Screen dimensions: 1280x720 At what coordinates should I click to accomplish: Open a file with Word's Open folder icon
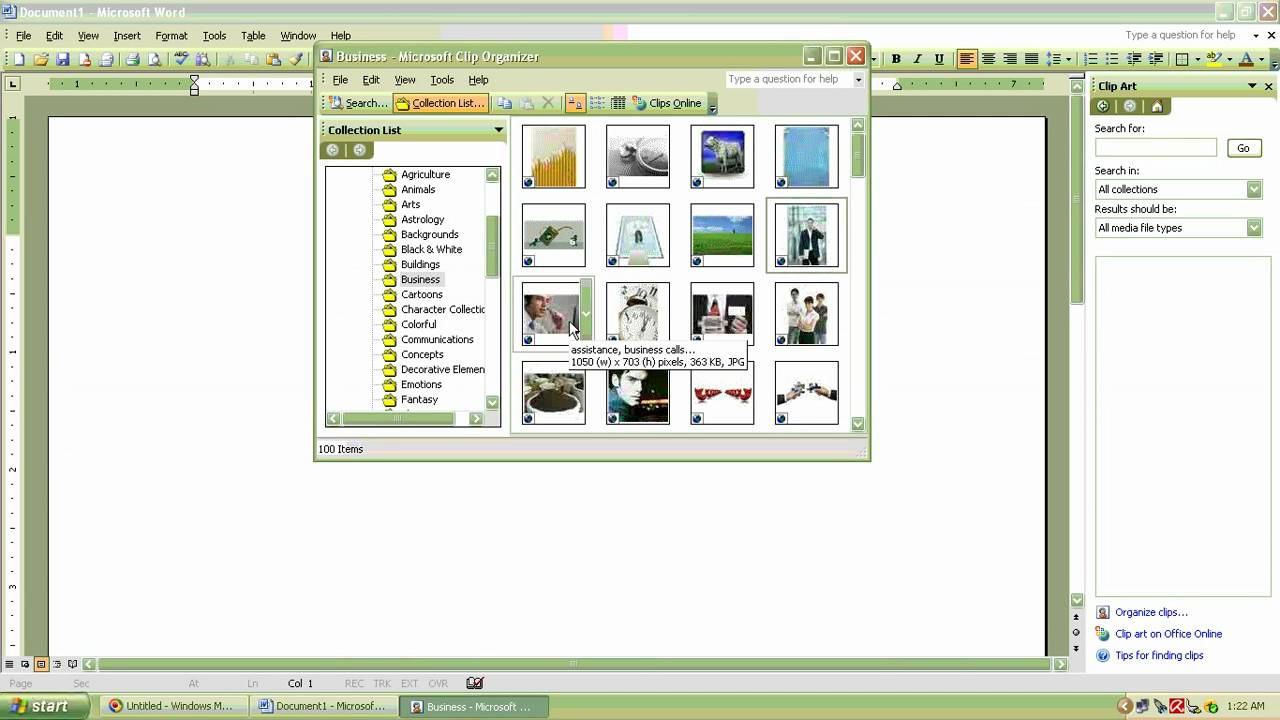pos(41,59)
